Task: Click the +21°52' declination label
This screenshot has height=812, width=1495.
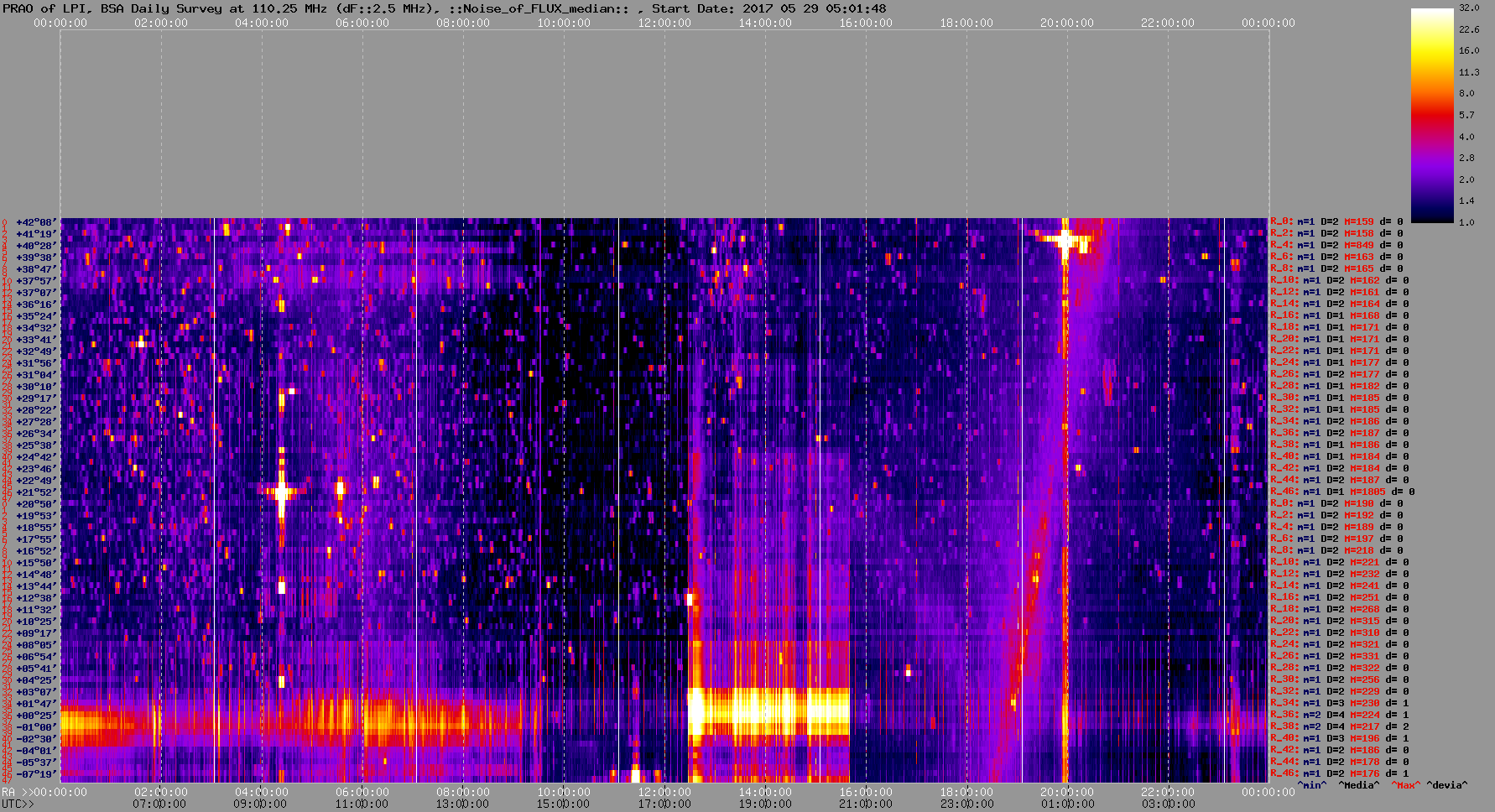Action: (35, 492)
